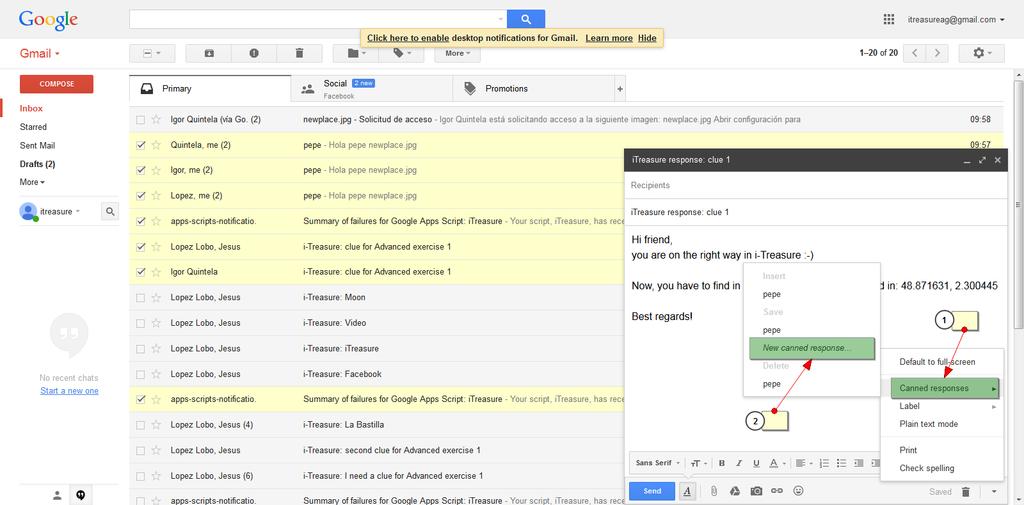The height and width of the screenshot is (505, 1024).
Task: Open the More actions dropdown
Action: 457,54
